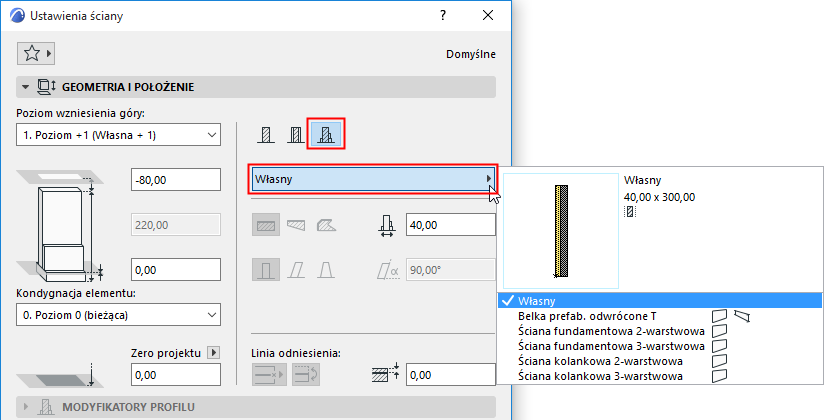Close the Ustawienia ściany dialog

[x=488, y=15]
